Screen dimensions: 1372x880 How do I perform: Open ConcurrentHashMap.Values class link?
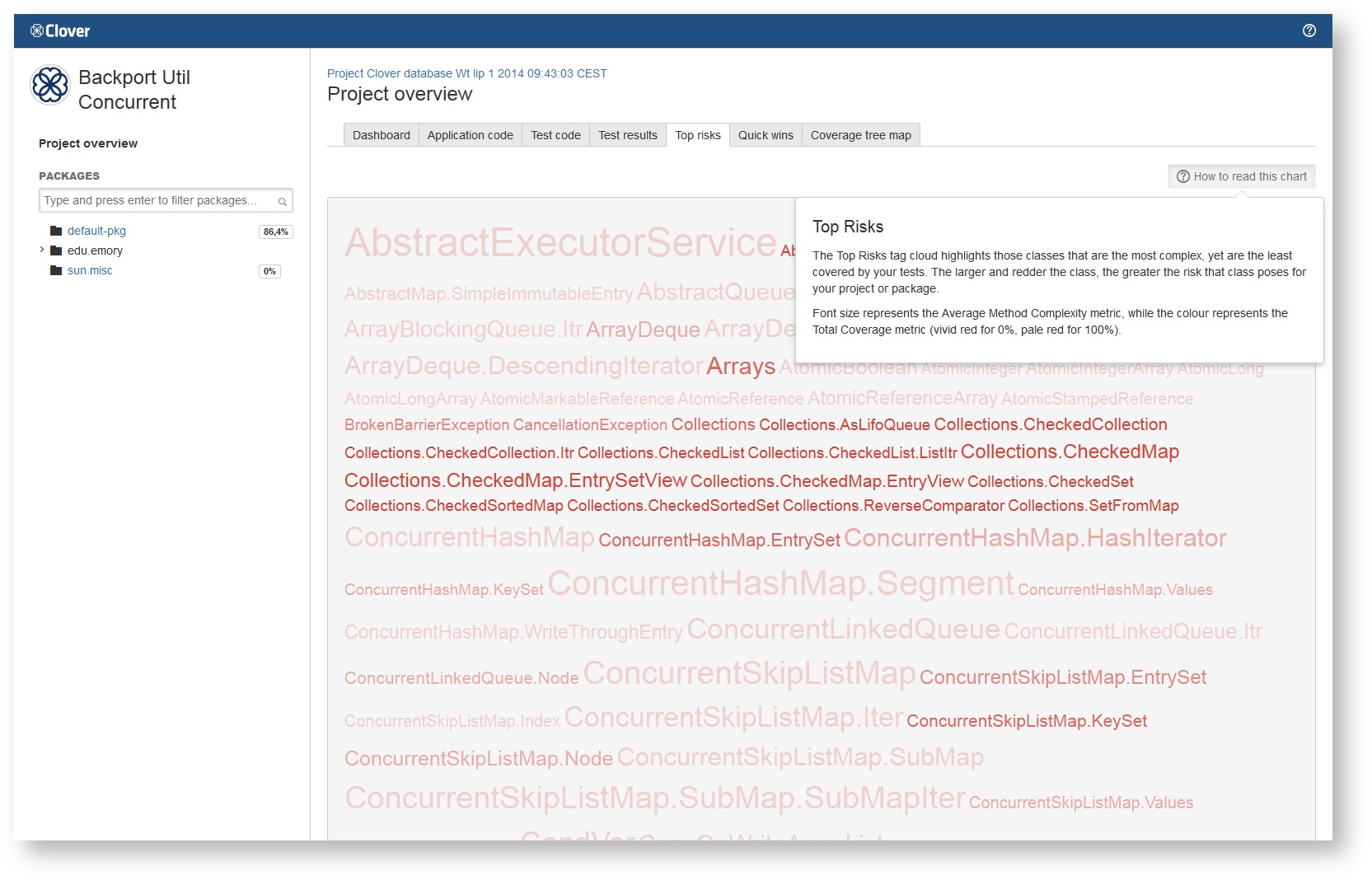pos(1116,590)
